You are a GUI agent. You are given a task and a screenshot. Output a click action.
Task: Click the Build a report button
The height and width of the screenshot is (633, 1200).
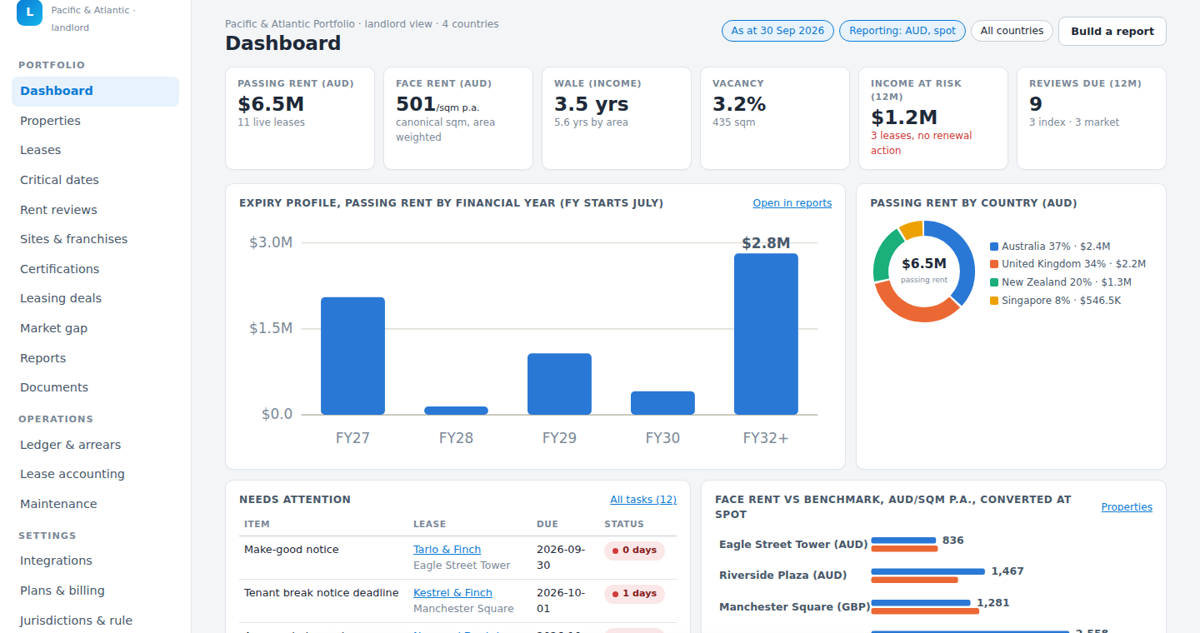1112,31
